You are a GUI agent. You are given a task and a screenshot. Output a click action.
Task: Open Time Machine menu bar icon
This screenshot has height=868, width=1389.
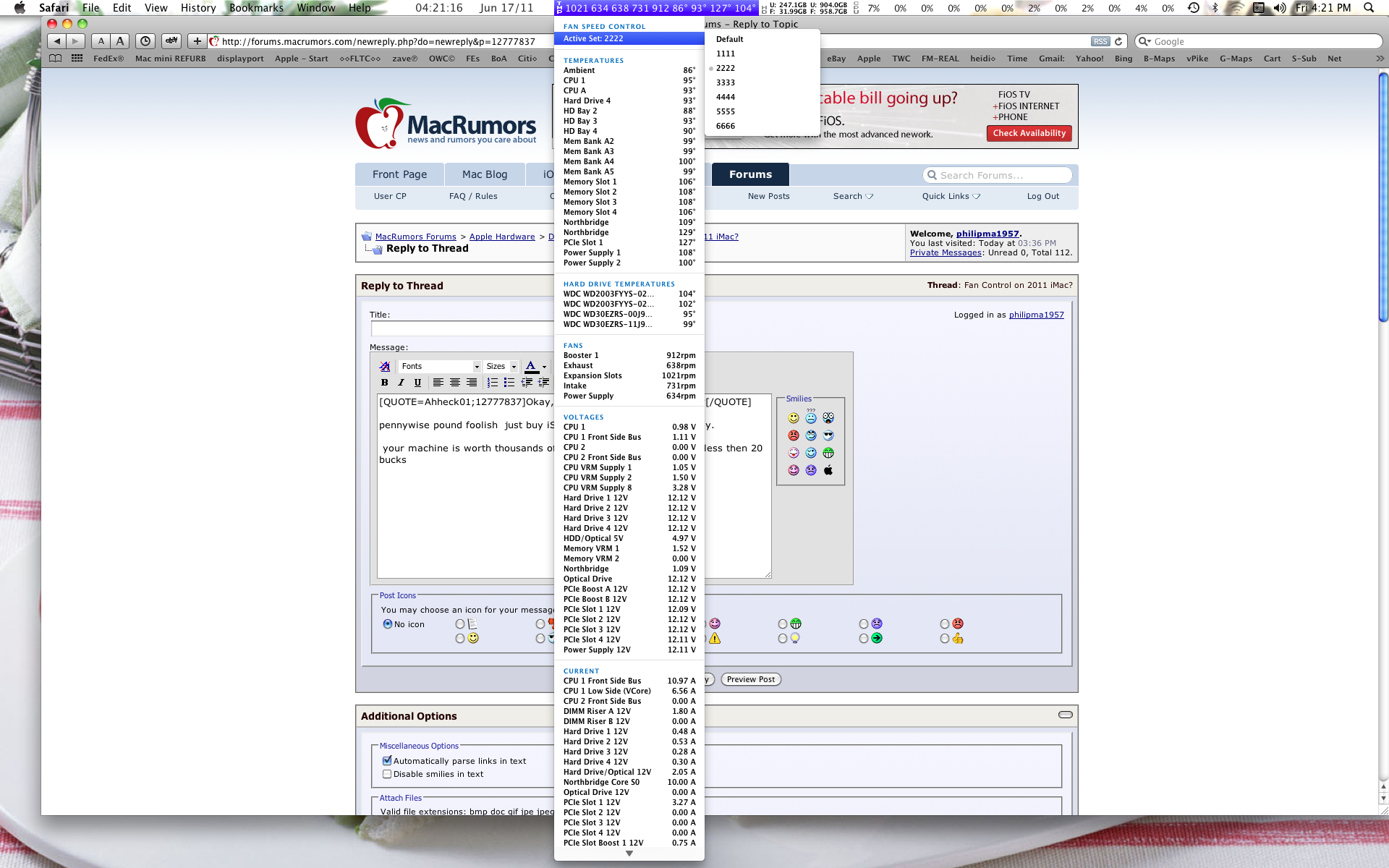click(x=1194, y=8)
